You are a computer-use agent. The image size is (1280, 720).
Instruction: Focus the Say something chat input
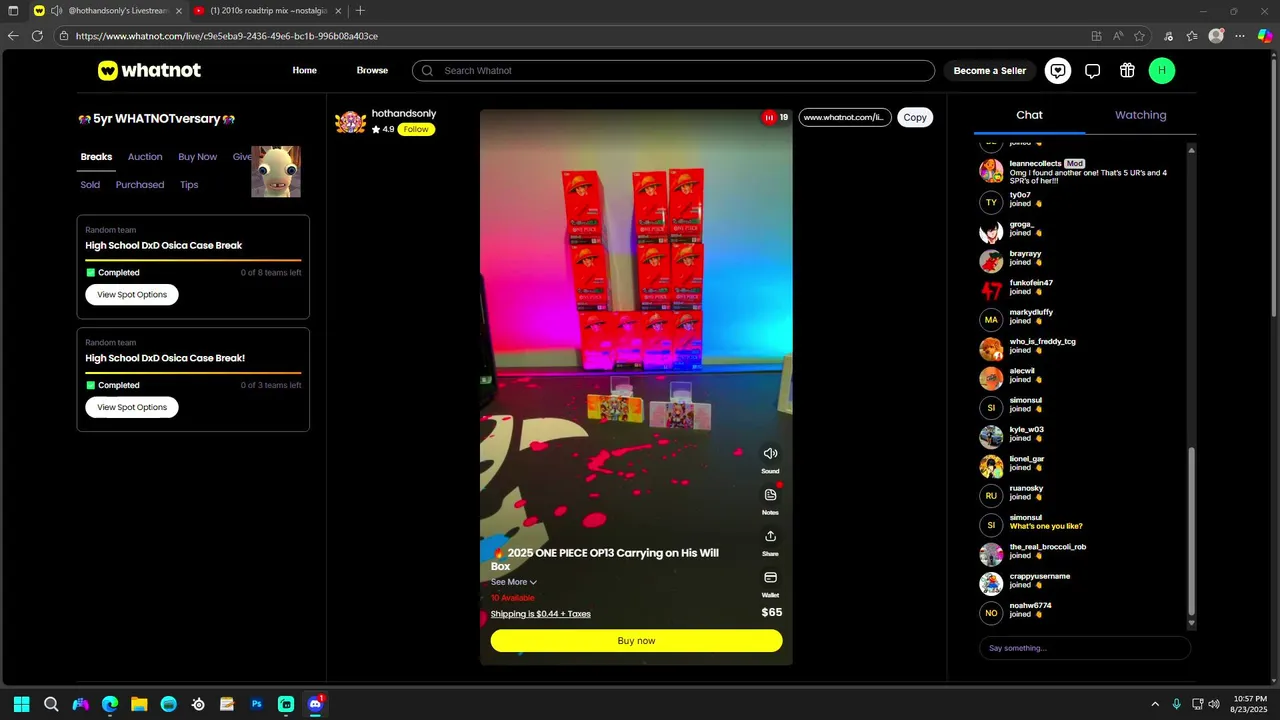coord(1085,648)
